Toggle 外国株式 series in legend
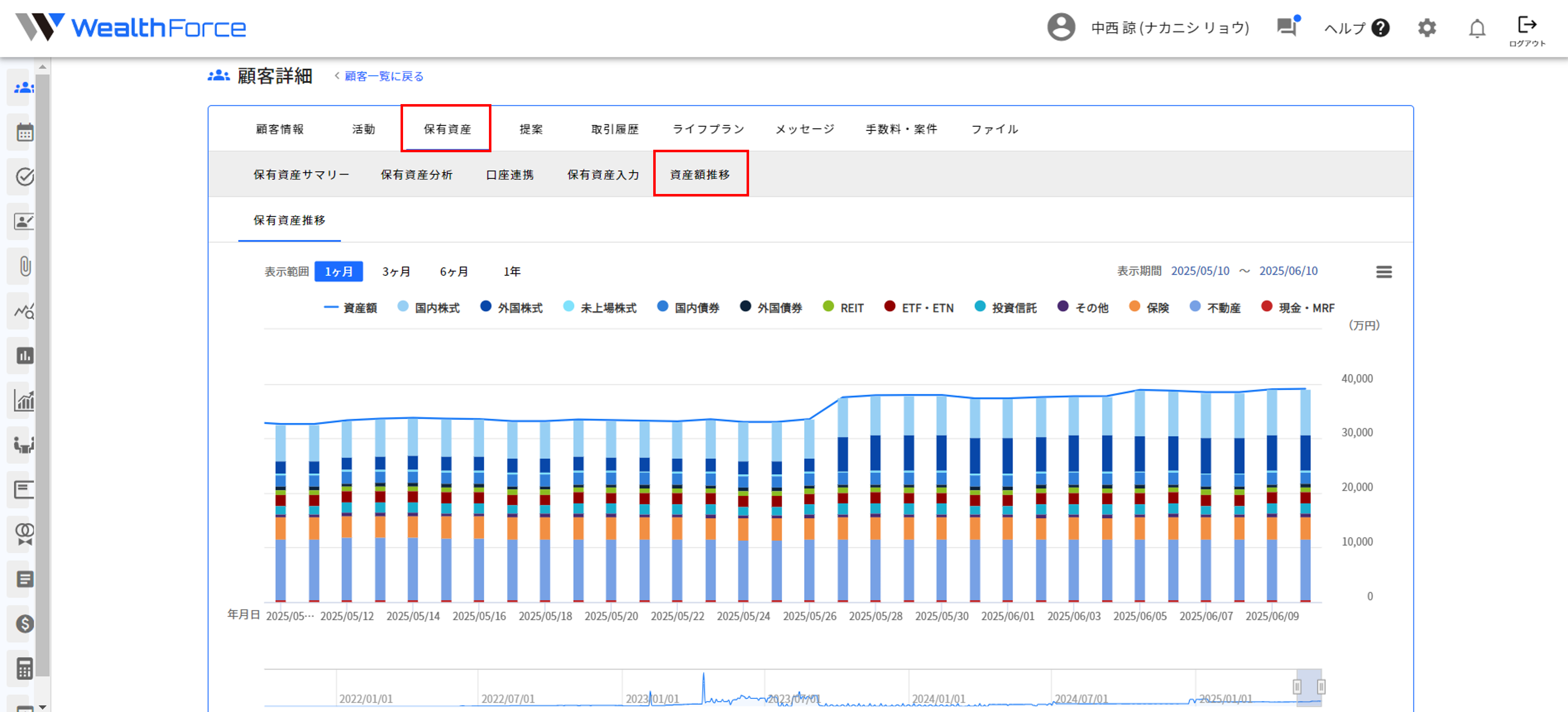1568x712 pixels. click(x=511, y=308)
